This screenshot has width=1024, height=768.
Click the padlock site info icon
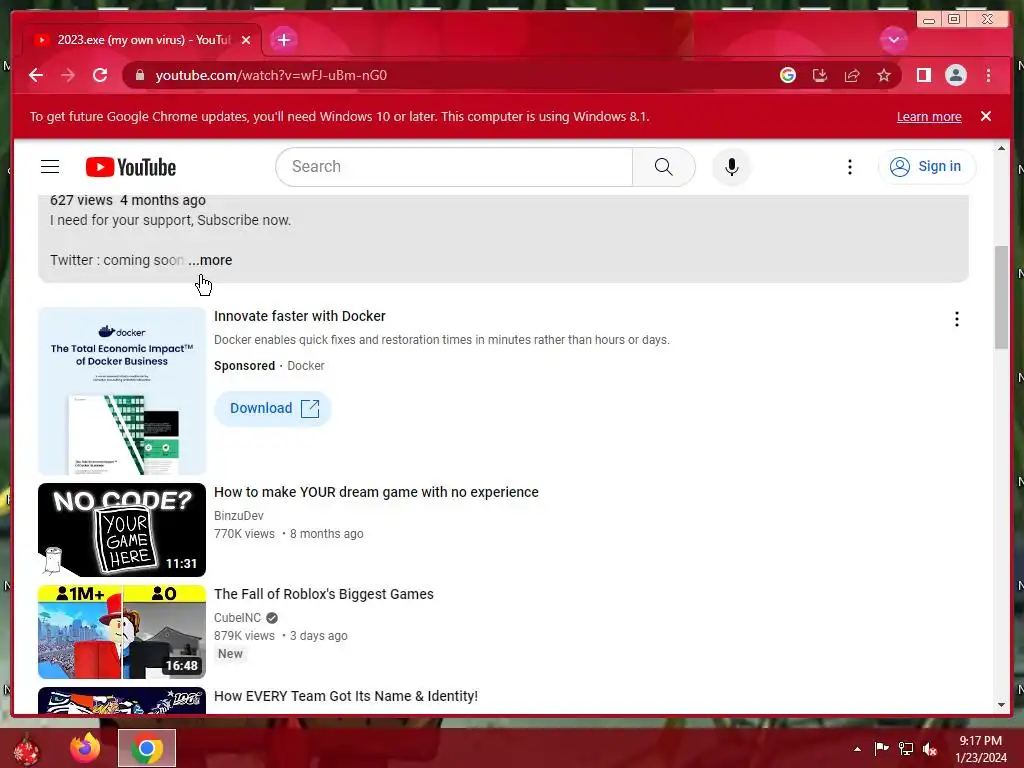[x=139, y=75]
